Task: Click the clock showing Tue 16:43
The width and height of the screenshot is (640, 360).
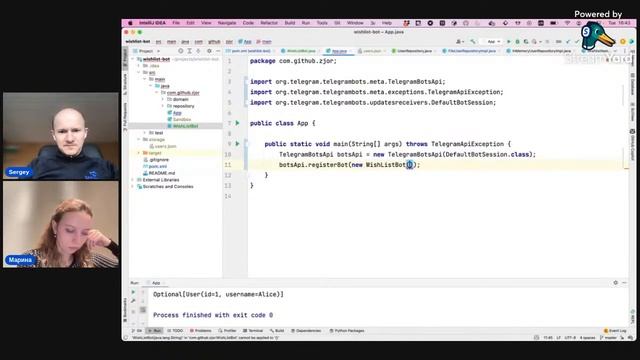Action: pyautogui.click(x=619, y=23)
